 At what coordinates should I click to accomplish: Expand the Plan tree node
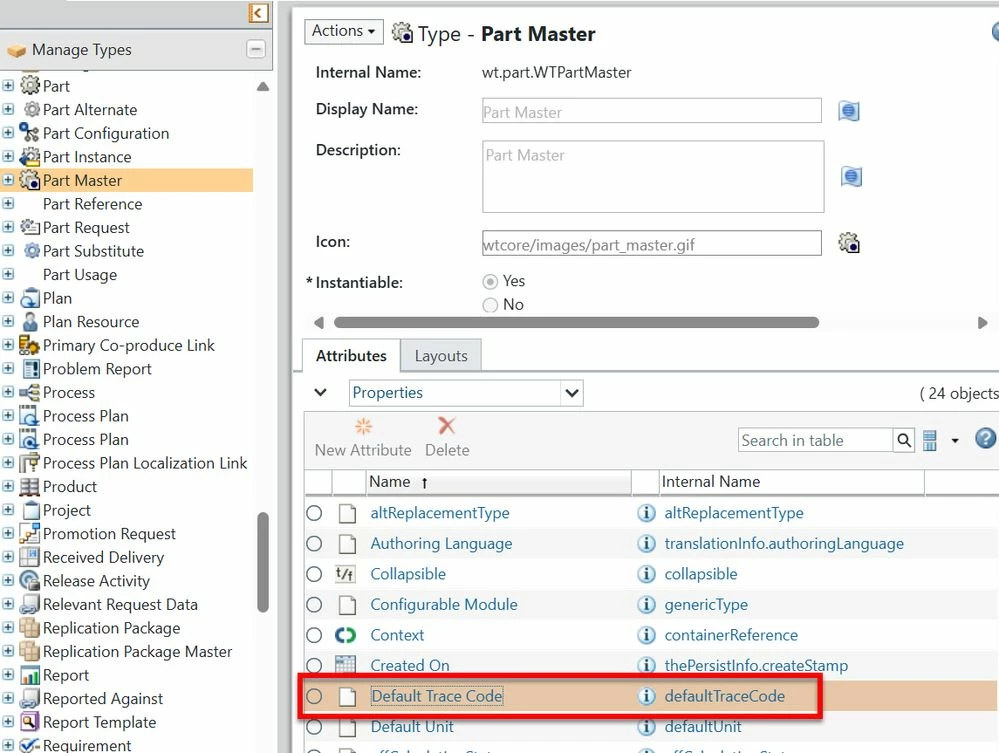tap(8, 298)
